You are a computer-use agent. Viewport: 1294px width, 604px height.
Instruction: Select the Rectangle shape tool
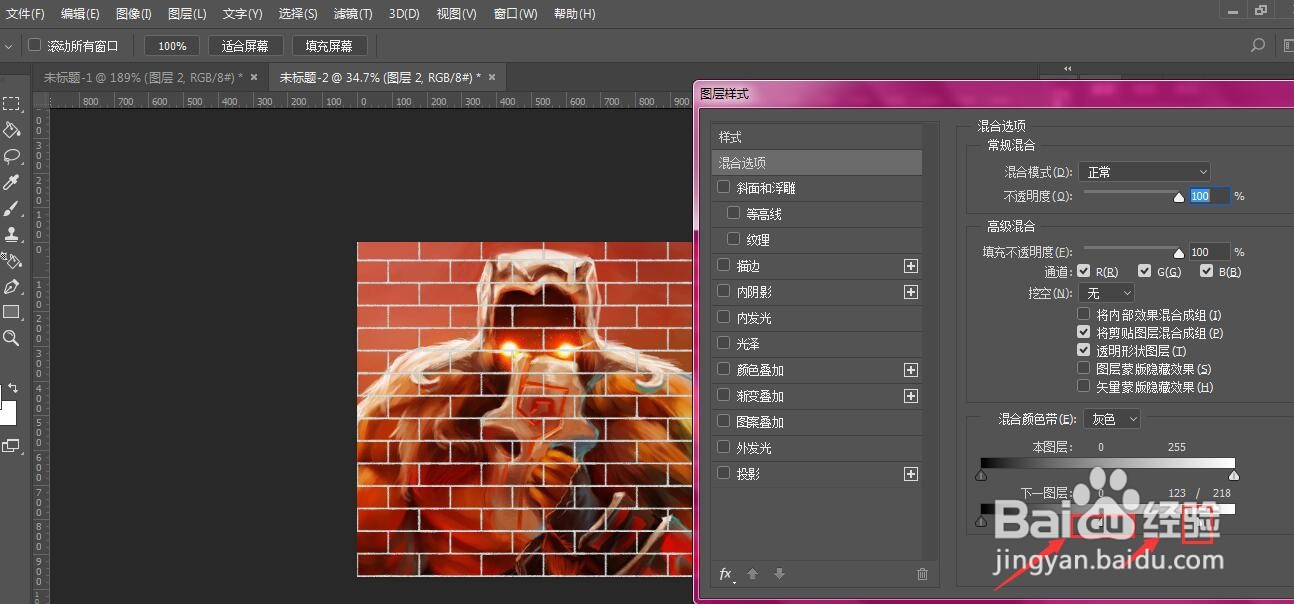pyautogui.click(x=11, y=312)
